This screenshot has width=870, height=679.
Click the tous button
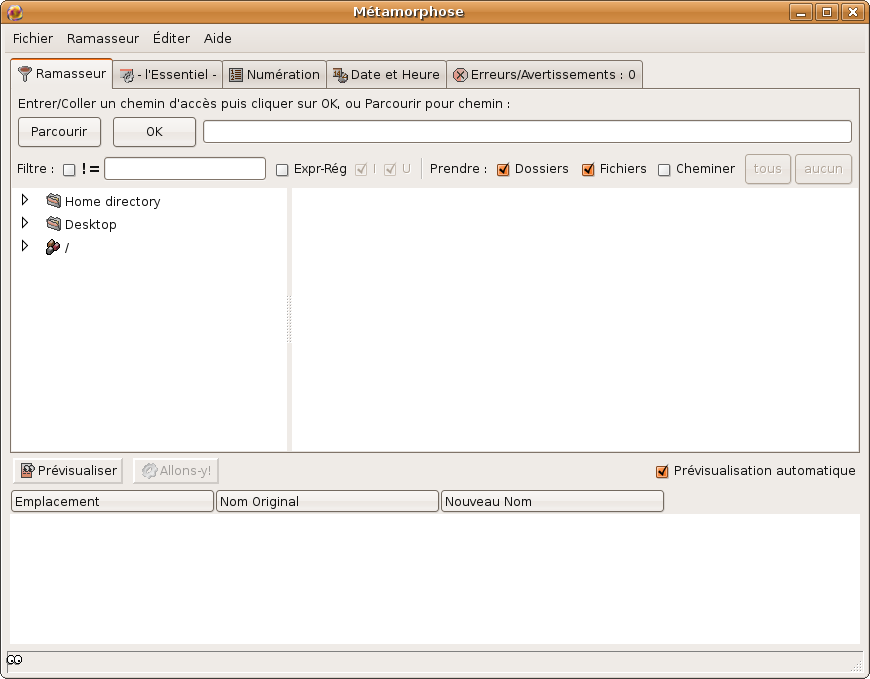767,169
